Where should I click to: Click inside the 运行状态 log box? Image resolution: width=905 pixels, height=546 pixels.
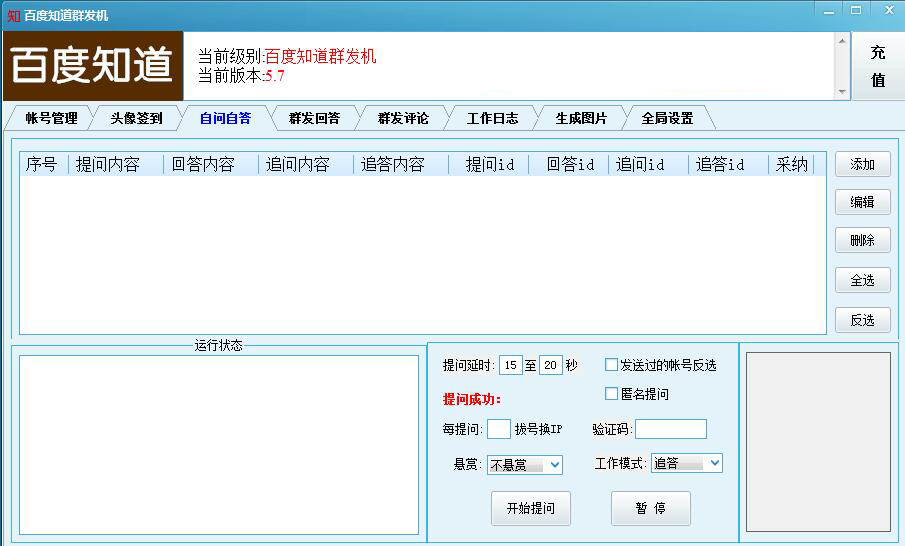(219, 444)
